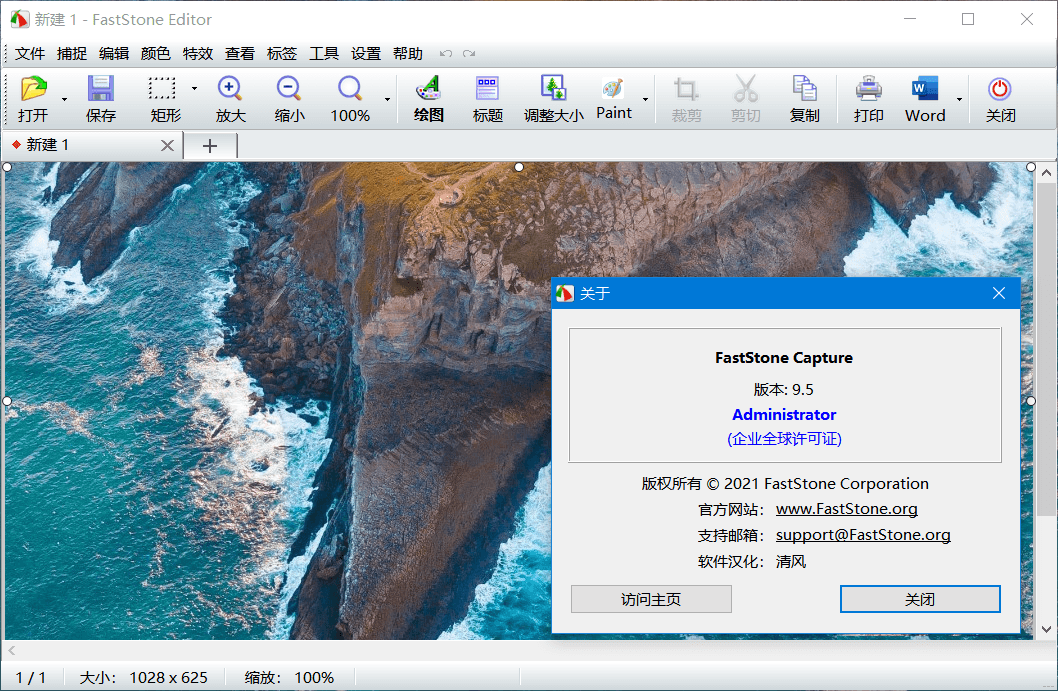Close the 关于 dialog with X
Image resolution: width=1058 pixels, height=691 pixels.
coord(999,293)
